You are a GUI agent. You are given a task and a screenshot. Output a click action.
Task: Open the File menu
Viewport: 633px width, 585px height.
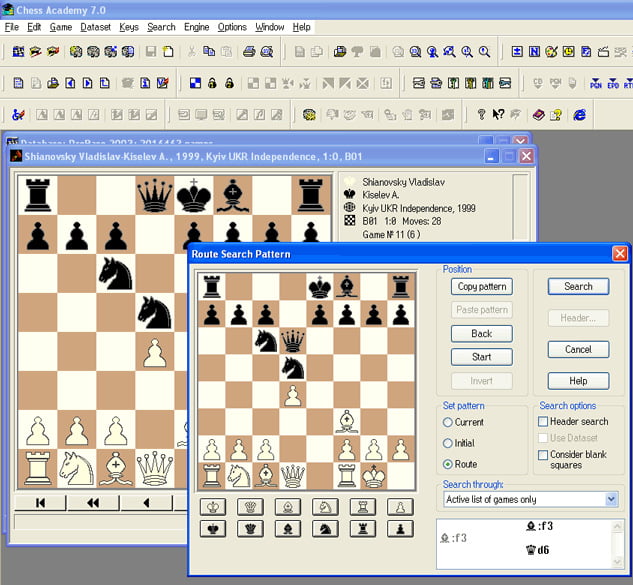pos(12,27)
